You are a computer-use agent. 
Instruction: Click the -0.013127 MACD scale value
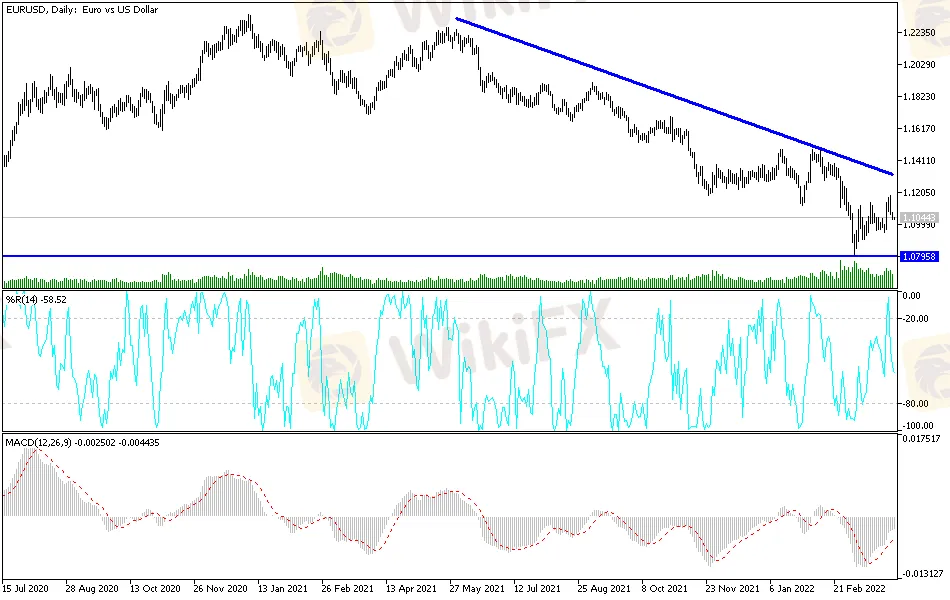tap(922, 574)
